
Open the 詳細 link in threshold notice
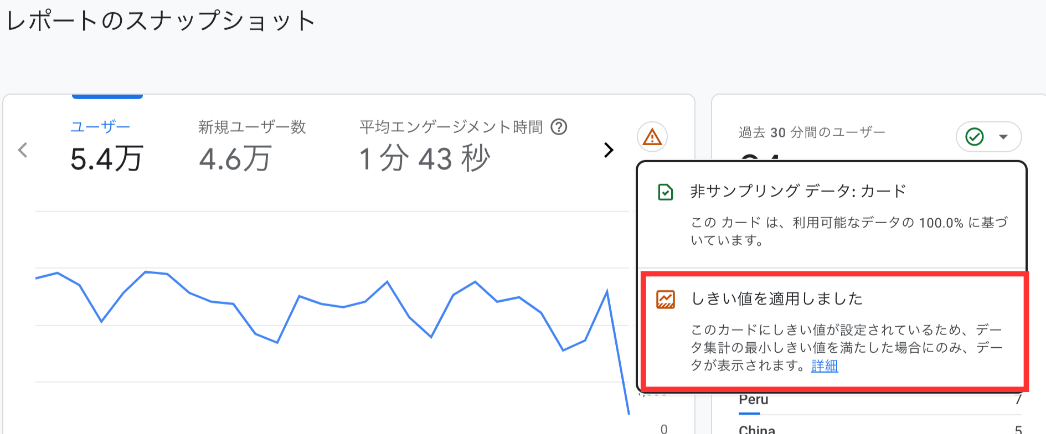(825, 366)
